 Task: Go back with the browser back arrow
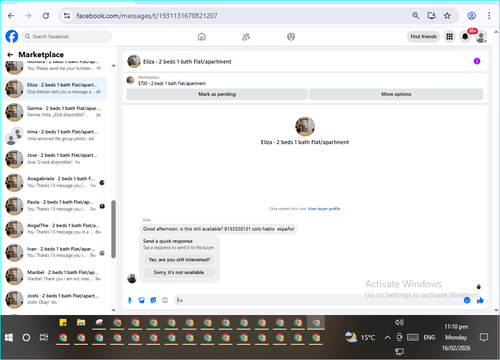coord(11,16)
